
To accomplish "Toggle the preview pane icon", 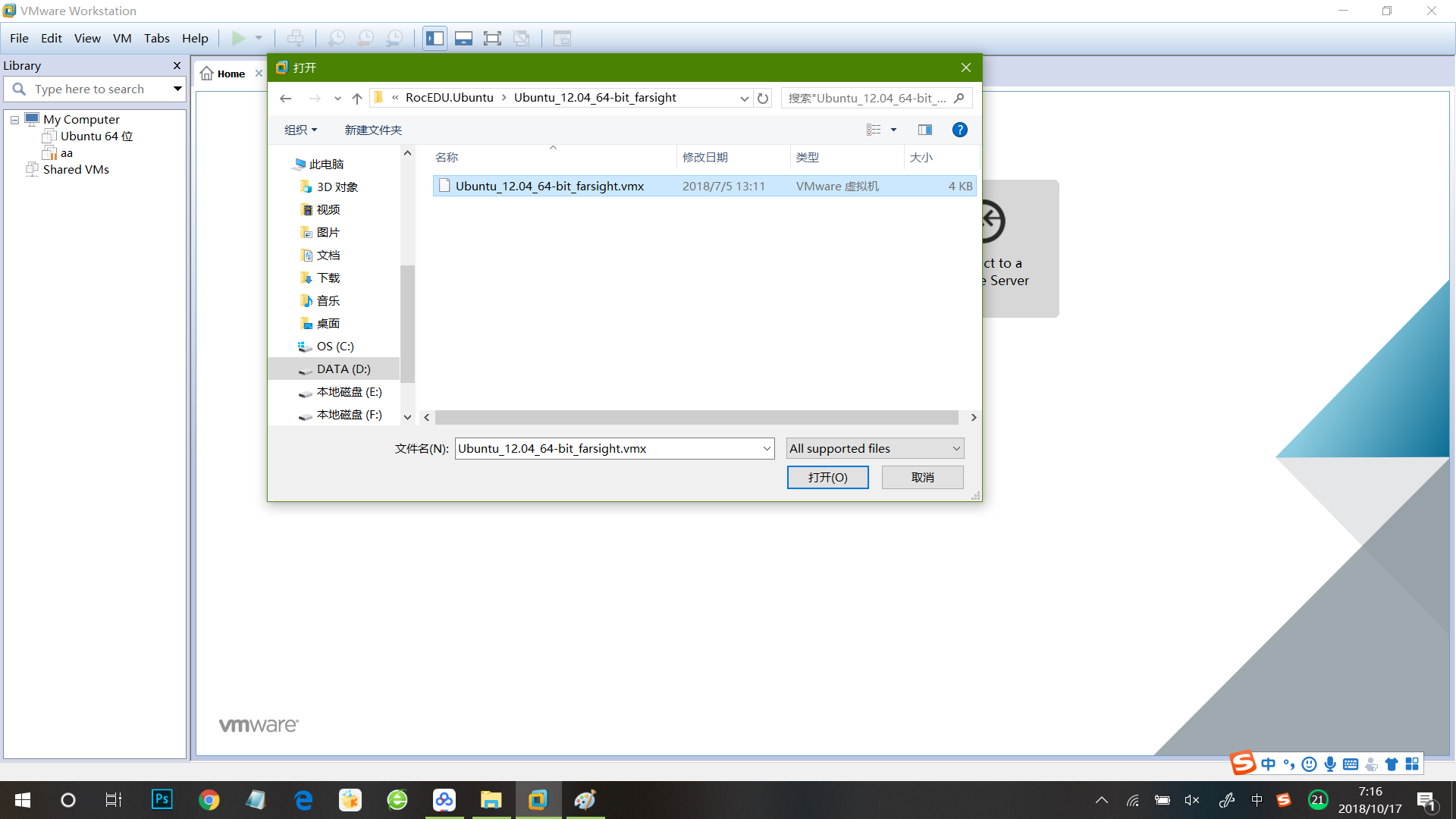I will (x=925, y=130).
